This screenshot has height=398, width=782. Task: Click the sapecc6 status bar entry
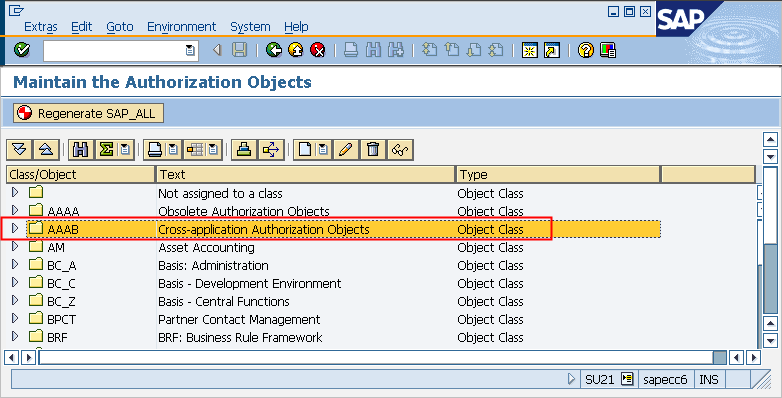[x=665, y=380]
